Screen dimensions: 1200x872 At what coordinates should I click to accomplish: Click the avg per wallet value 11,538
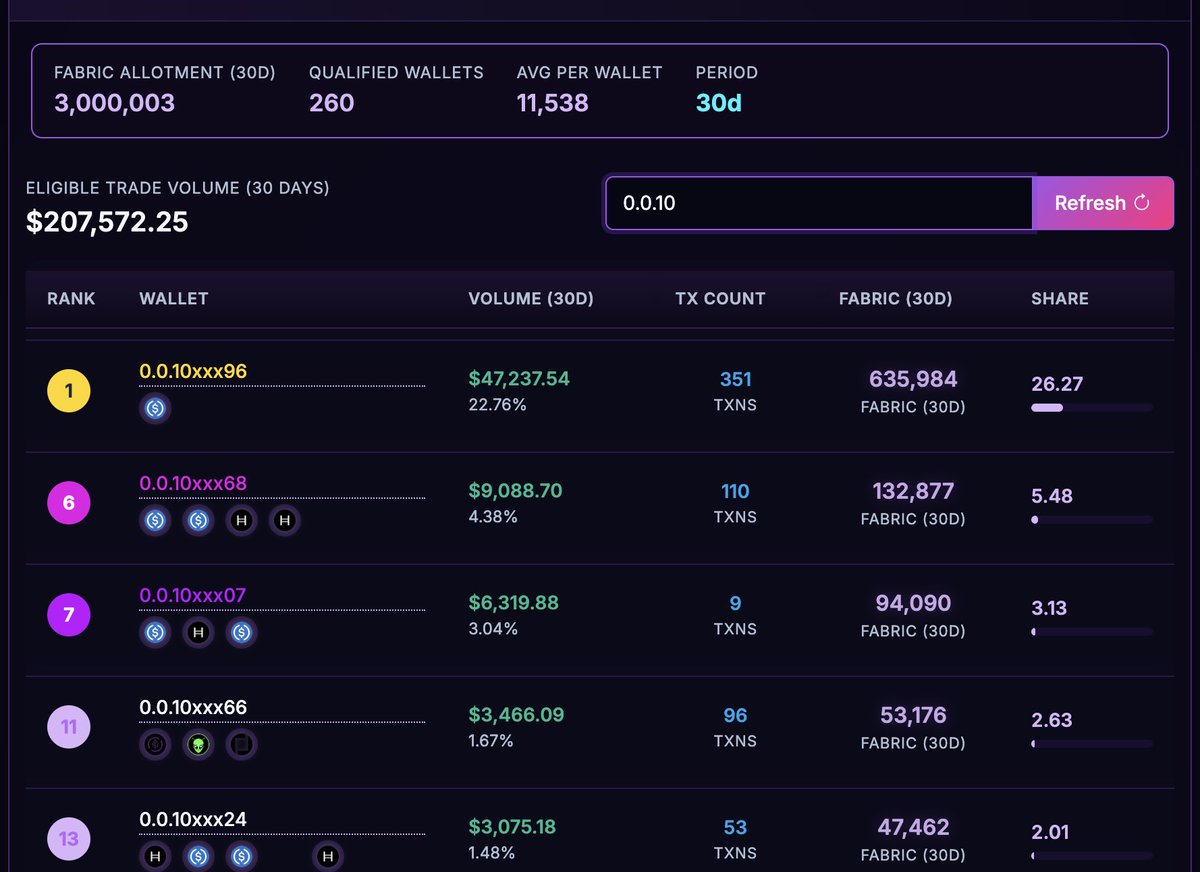click(553, 102)
